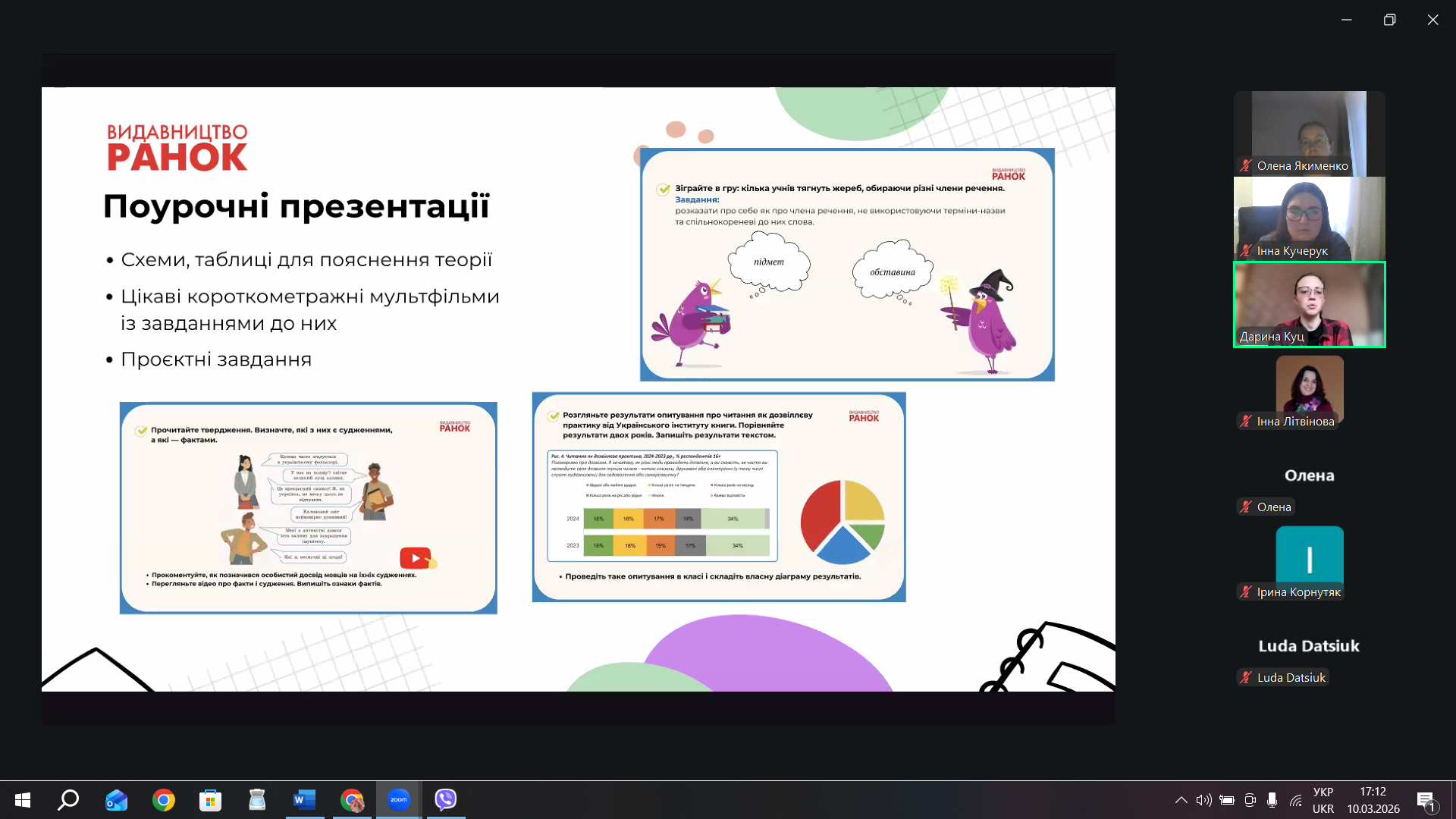
Task: Open the УКР keyboard language switcher
Action: (x=1323, y=800)
